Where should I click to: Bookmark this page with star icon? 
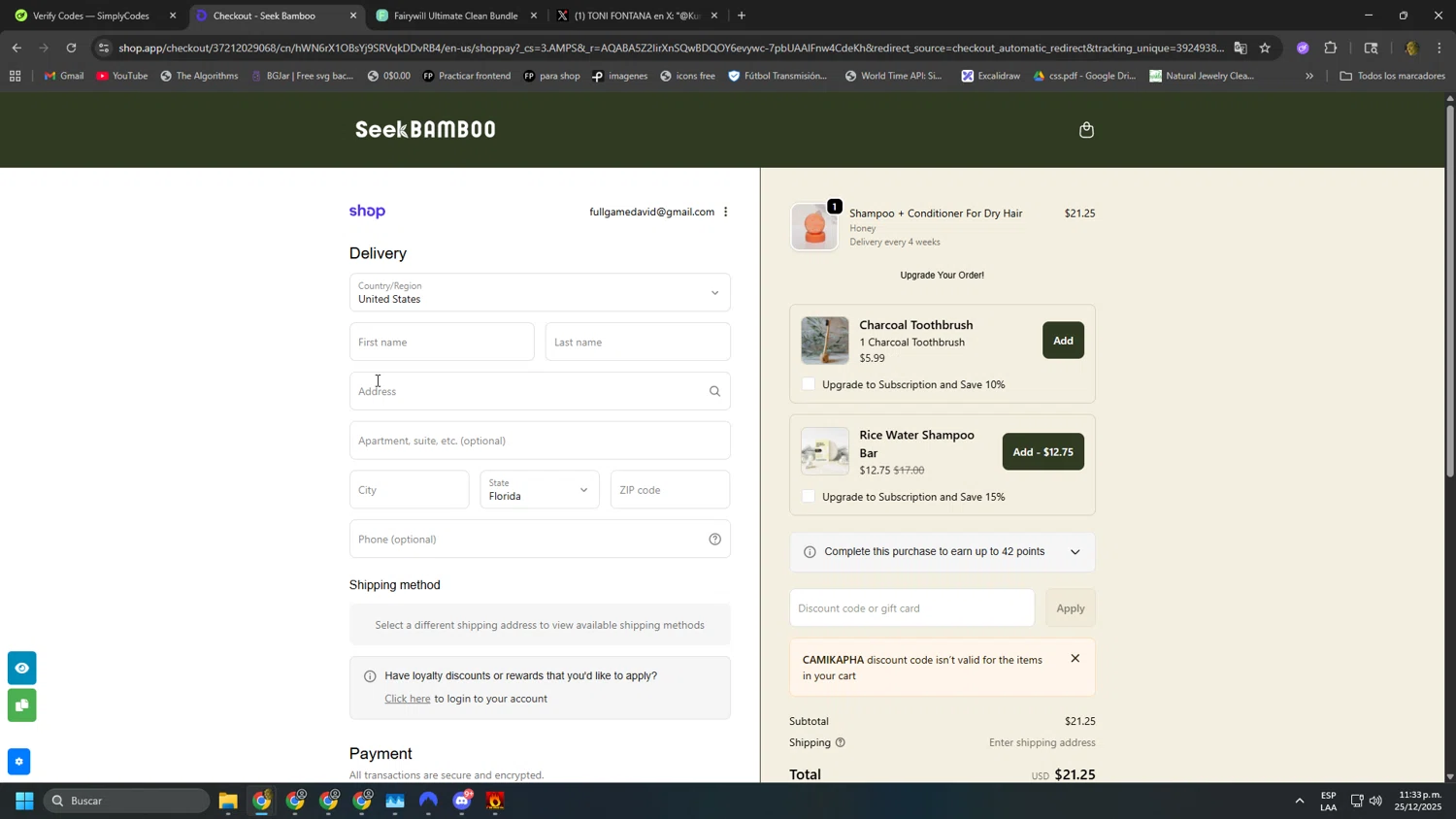click(x=1265, y=48)
